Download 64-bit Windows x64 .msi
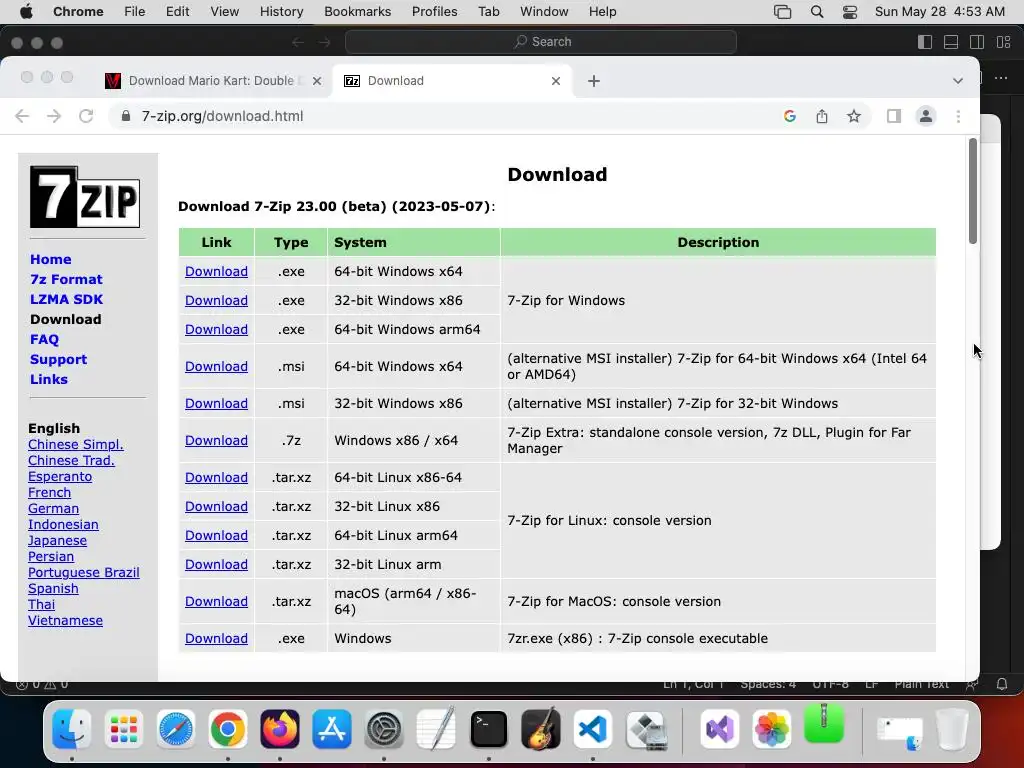Viewport: 1024px width, 768px height. tap(216, 366)
